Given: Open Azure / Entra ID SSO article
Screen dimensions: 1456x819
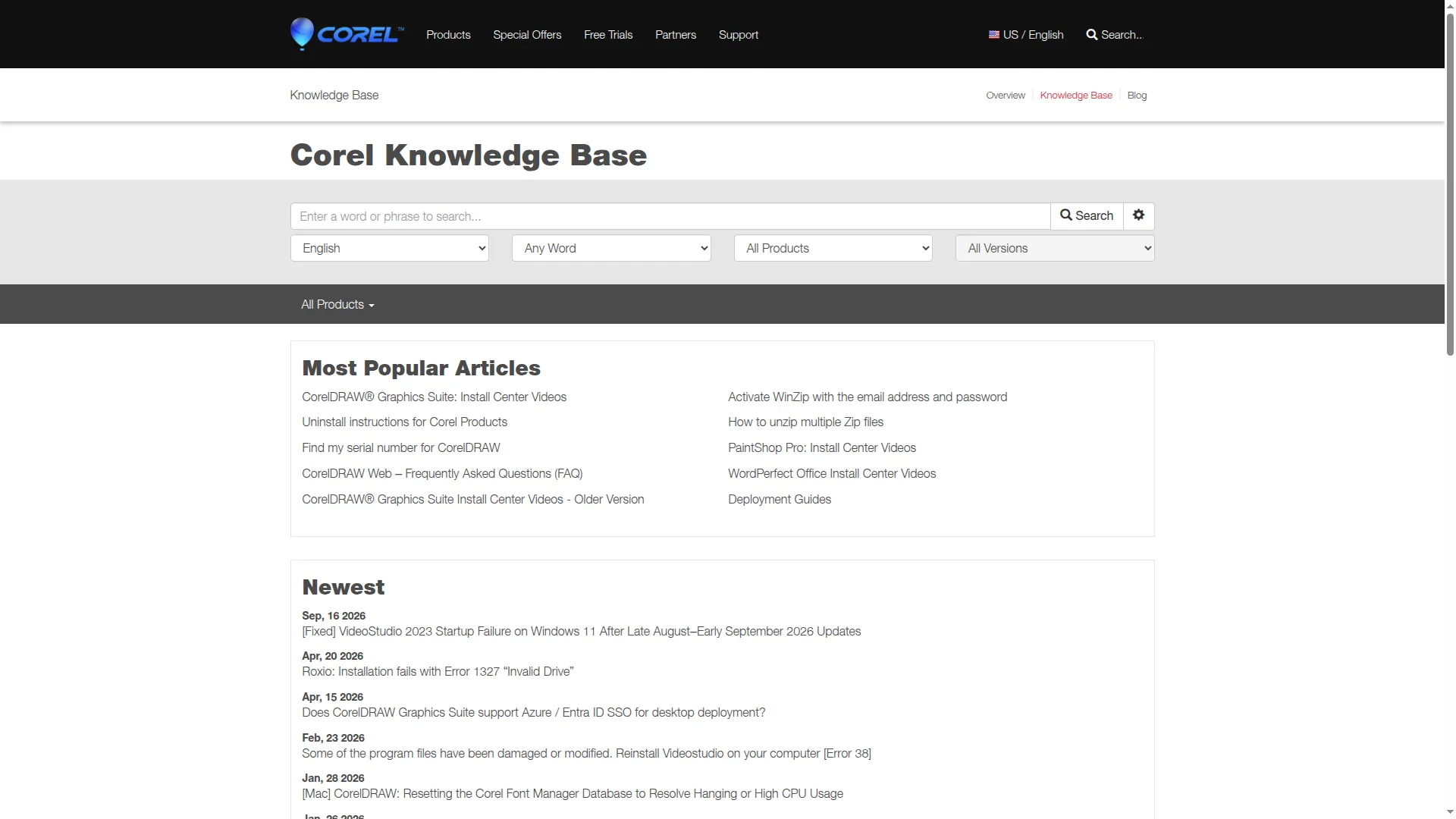Looking at the screenshot, I should pos(534,712).
